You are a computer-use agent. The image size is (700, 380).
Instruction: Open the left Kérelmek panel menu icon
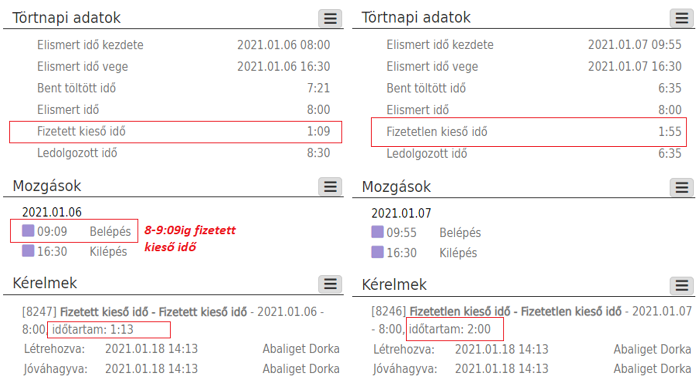(330, 284)
